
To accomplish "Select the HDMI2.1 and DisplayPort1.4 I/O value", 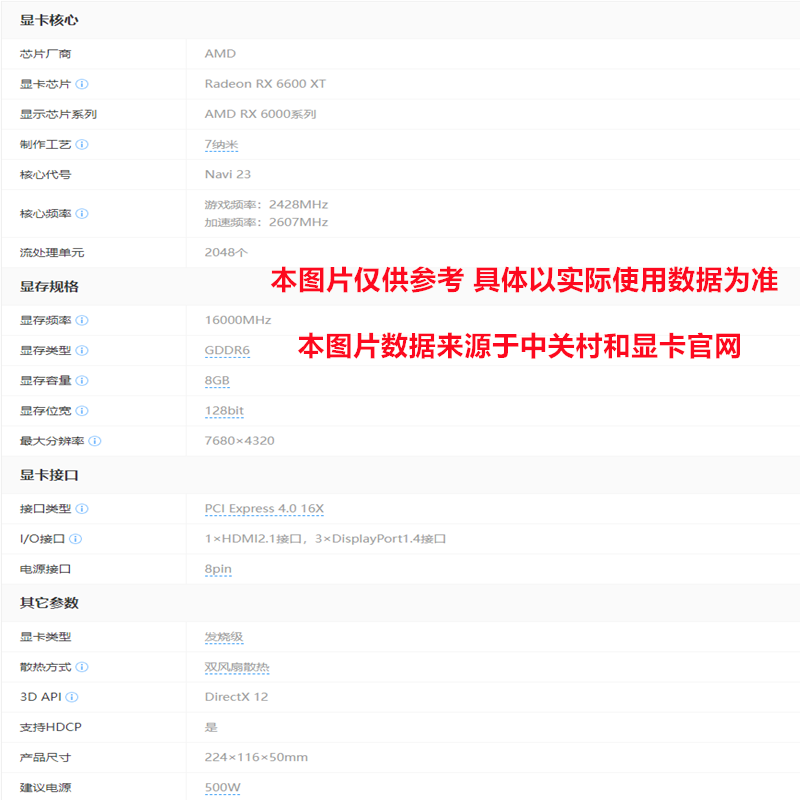I will pyautogui.click(x=325, y=539).
